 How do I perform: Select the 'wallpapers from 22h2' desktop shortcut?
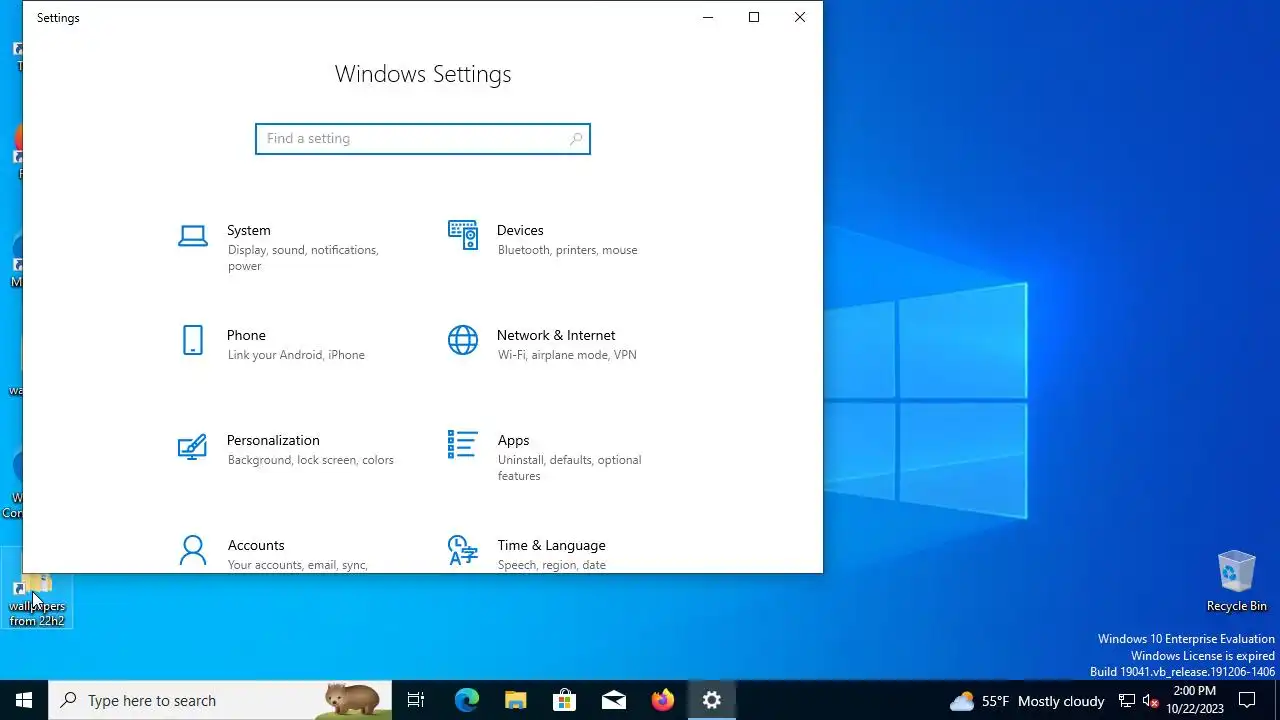pos(37,601)
